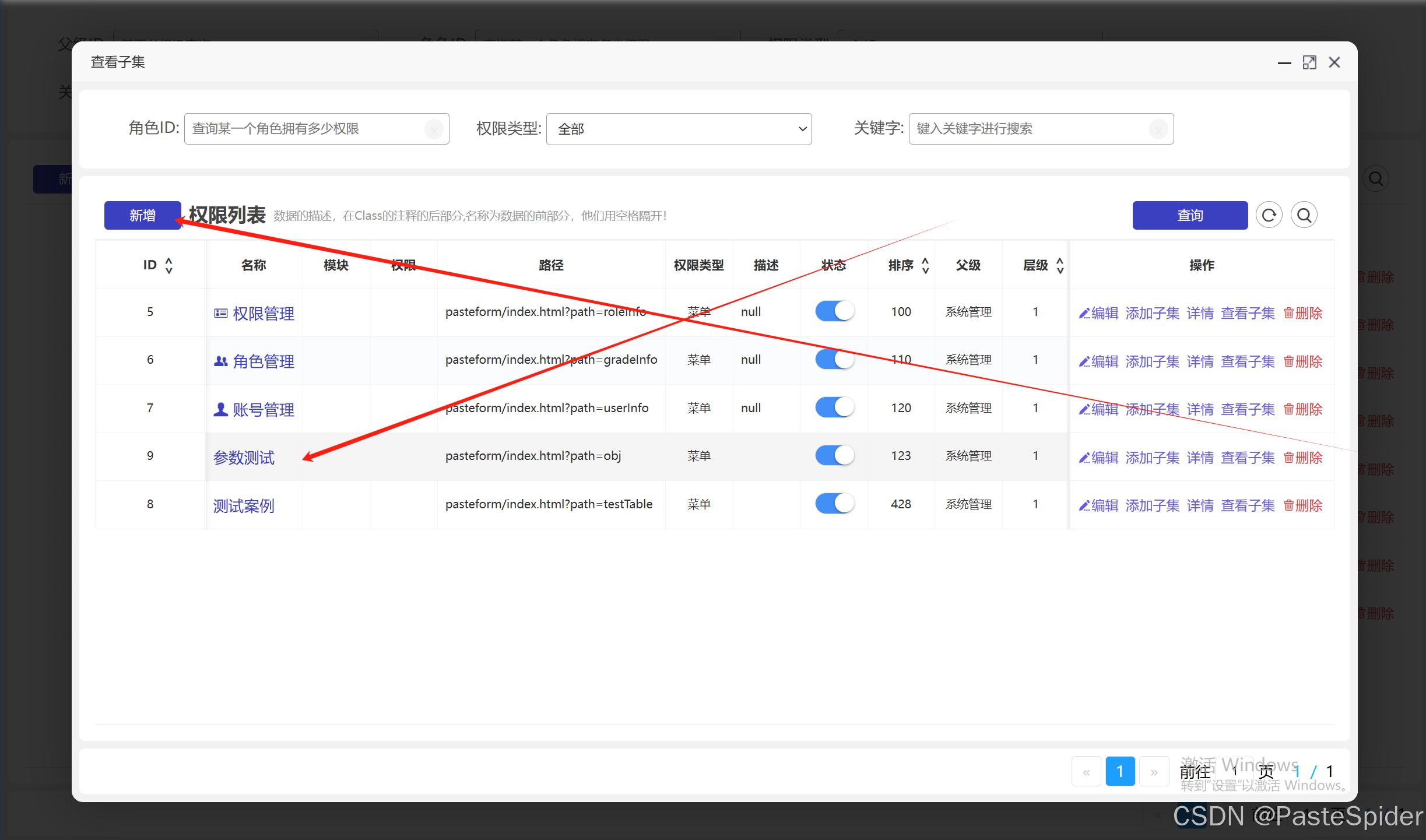
Task: Click 查看子集 for 测试案例 row
Action: coord(1248,506)
